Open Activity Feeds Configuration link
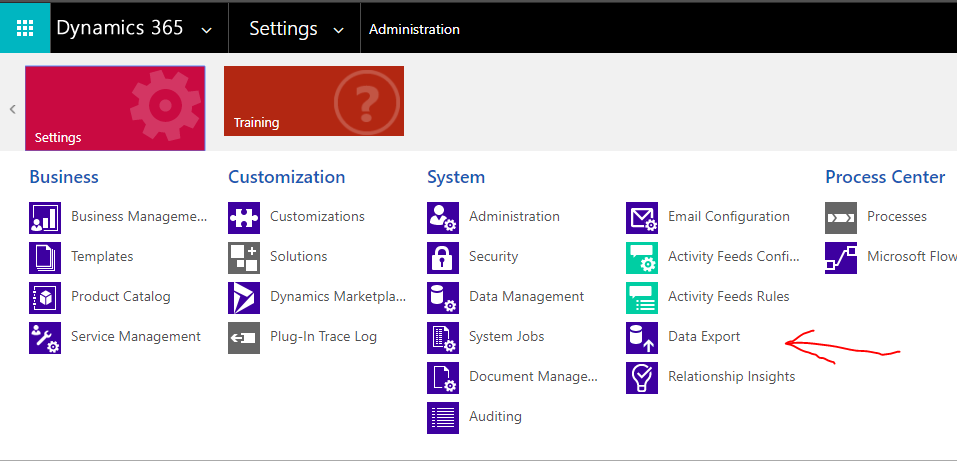Screen dimensions: 957x461 [734, 256]
